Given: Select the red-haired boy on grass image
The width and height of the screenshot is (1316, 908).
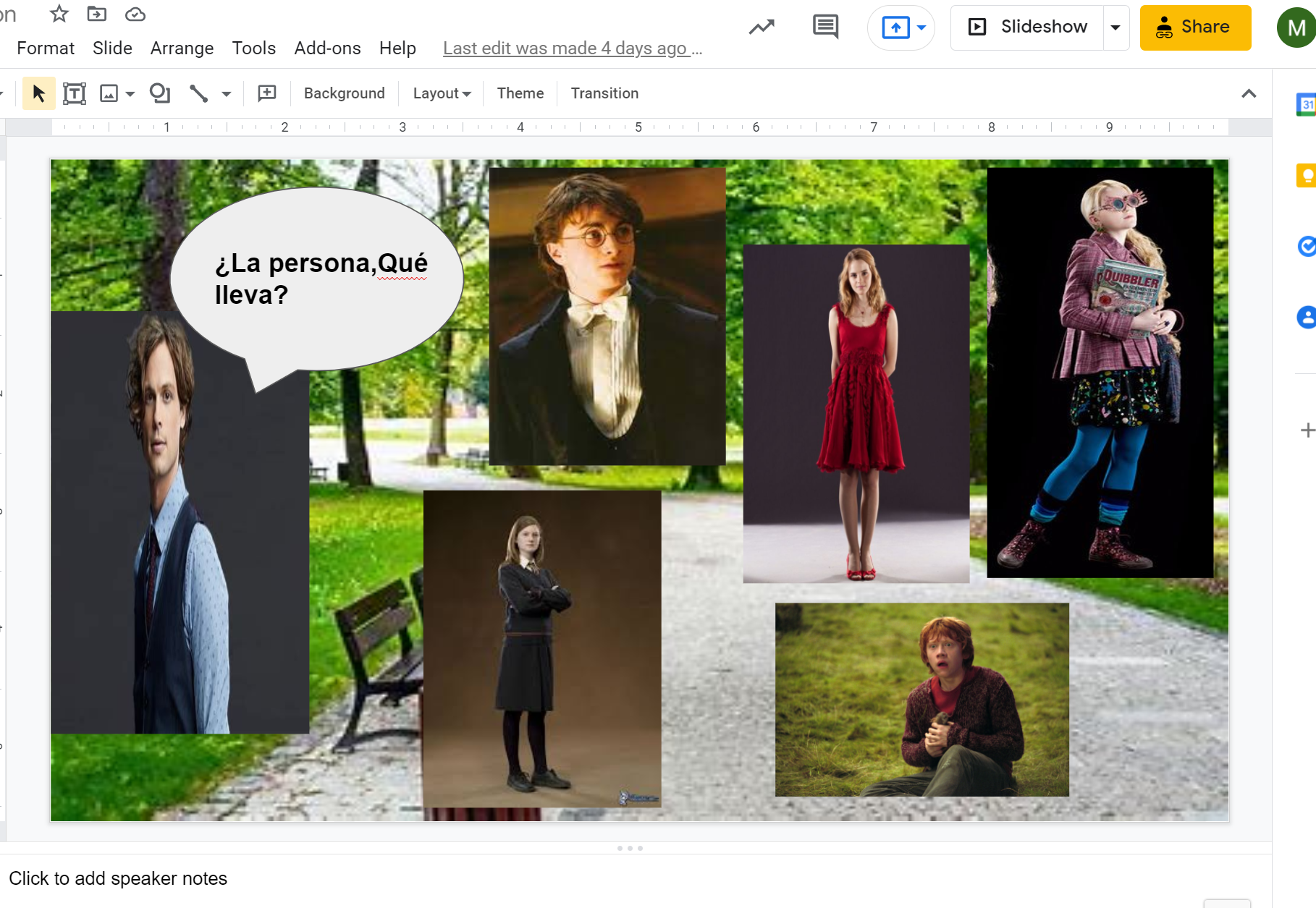Looking at the screenshot, I should pyautogui.click(x=922, y=700).
